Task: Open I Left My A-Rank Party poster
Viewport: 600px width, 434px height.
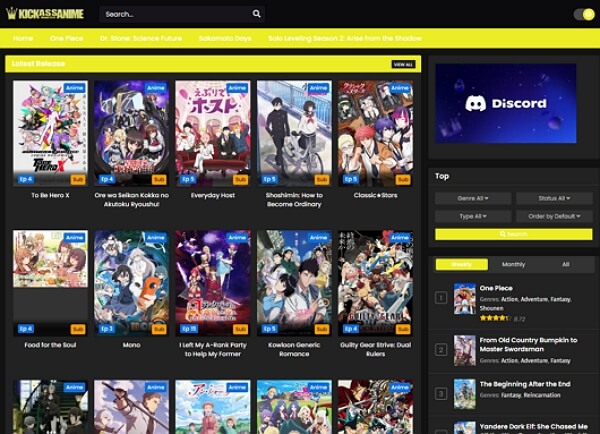Action: tap(213, 283)
